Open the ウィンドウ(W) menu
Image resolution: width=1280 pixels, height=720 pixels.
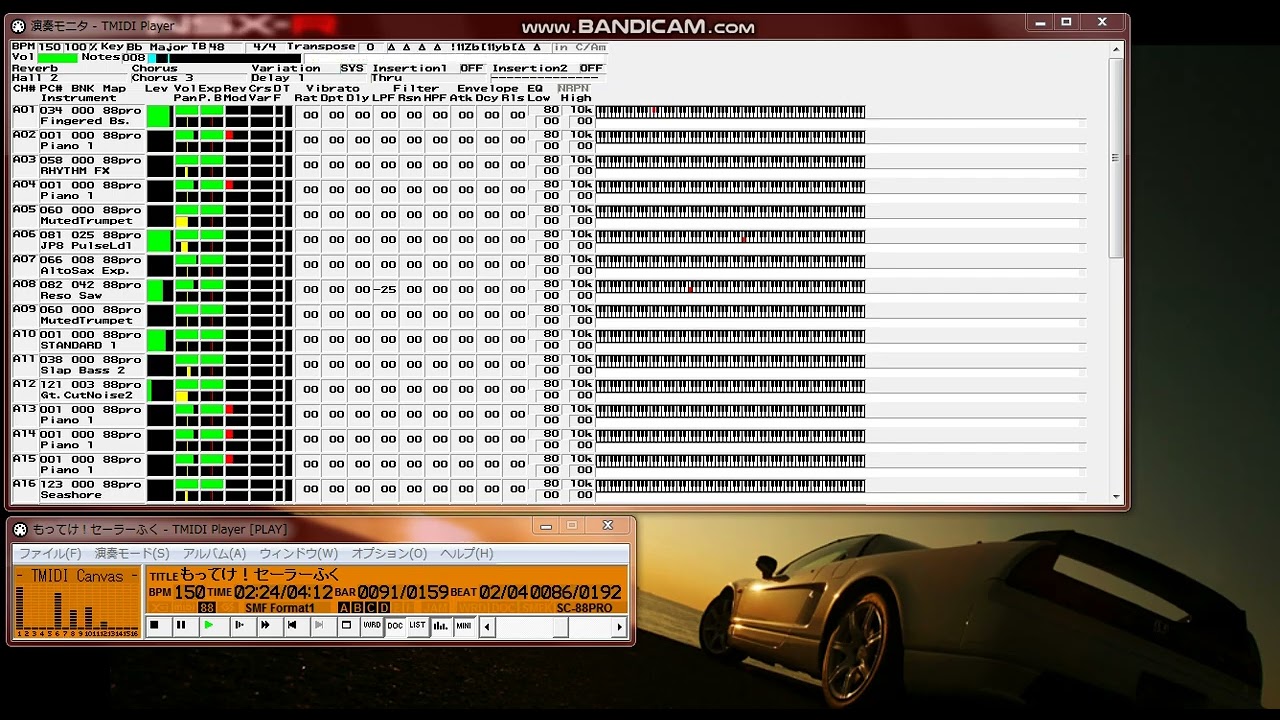299,553
